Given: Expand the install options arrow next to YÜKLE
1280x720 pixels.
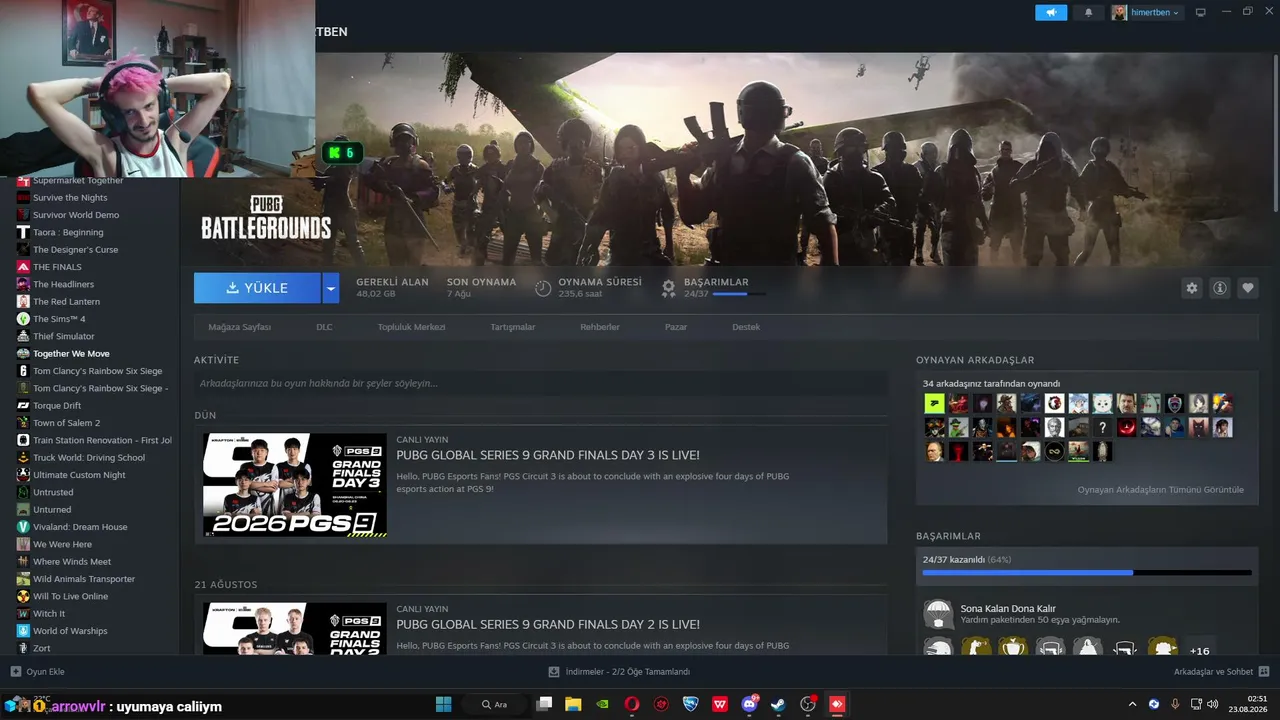Looking at the screenshot, I should tap(331, 288).
